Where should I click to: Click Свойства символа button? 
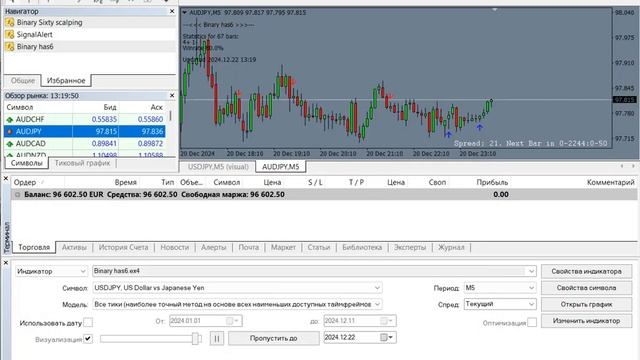point(587,288)
